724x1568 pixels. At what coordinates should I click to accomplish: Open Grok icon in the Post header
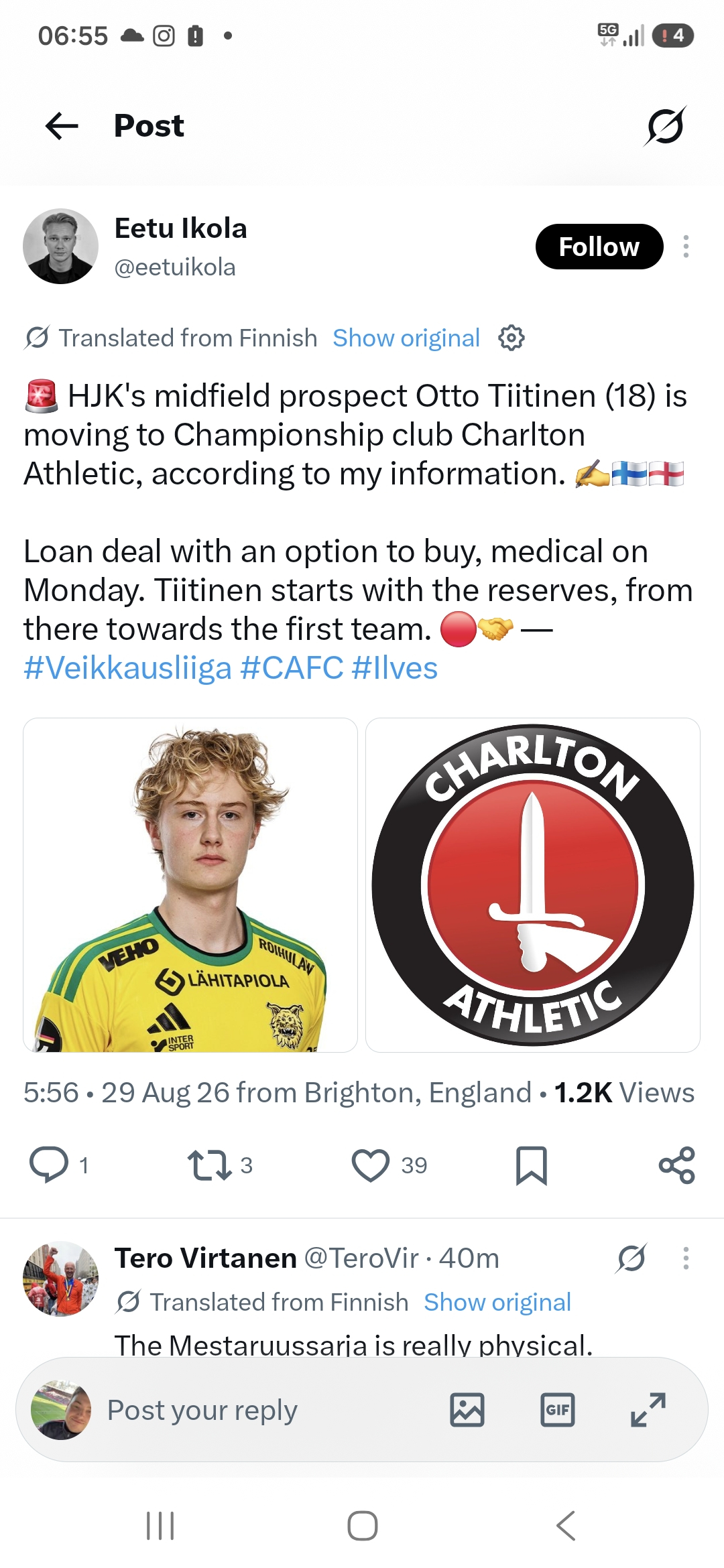click(665, 126)
